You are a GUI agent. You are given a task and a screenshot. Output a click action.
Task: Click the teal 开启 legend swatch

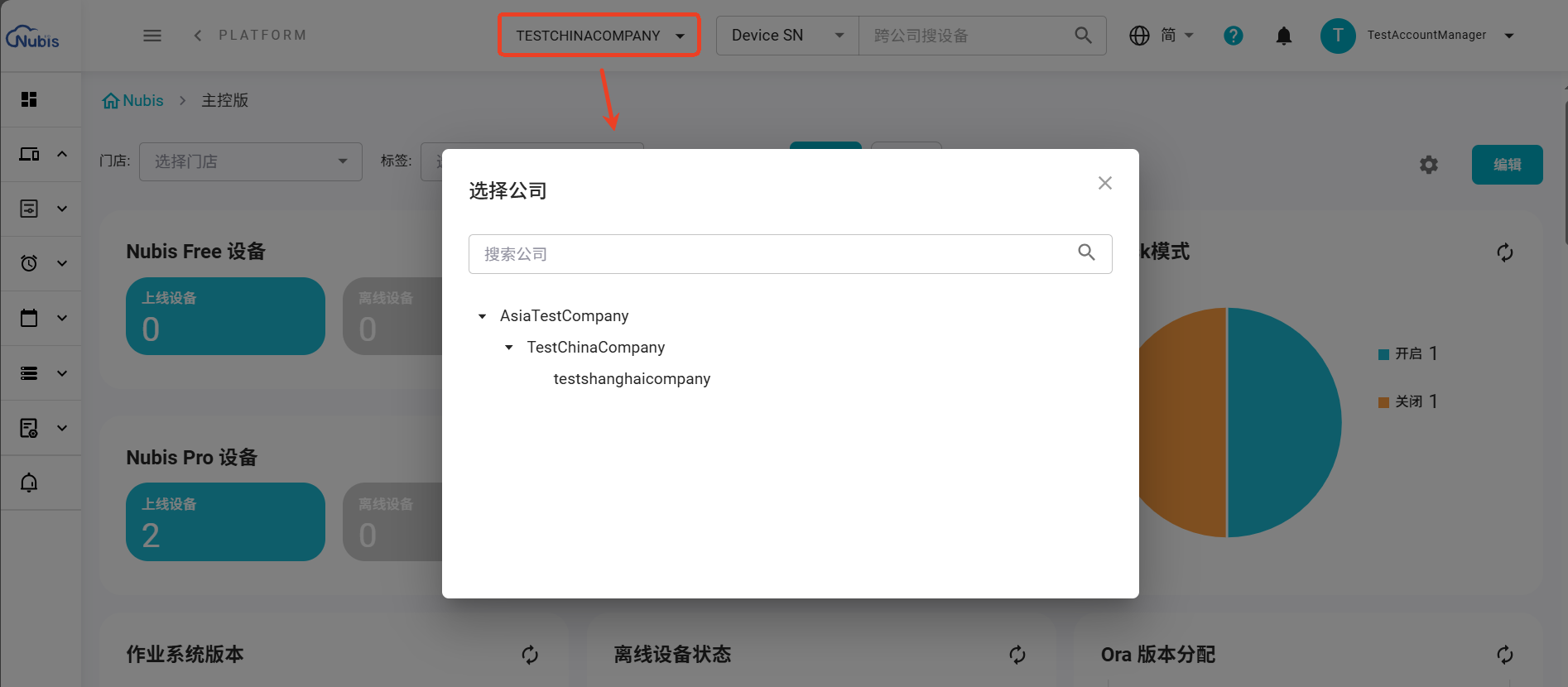click(1383, 354)
